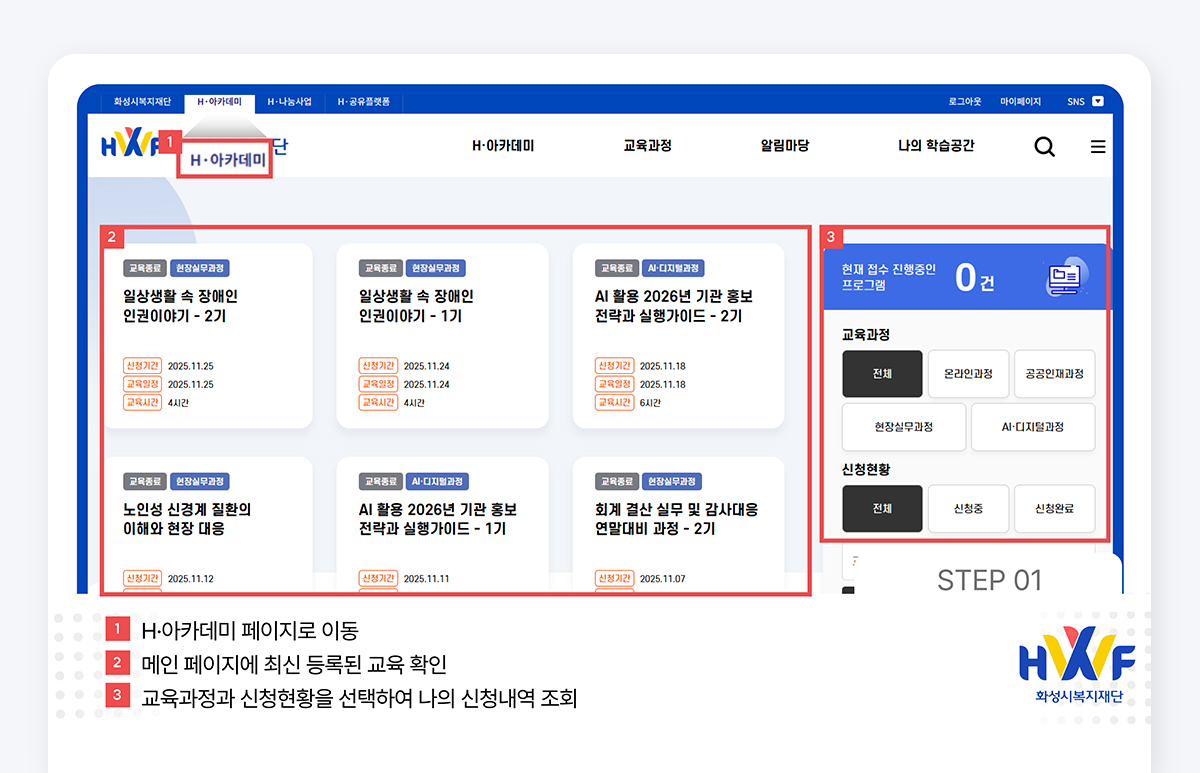Select the 온라인과정 course filter
Image resolution: width=1200 pixels, height=773 pixels.
click(968, 373)
